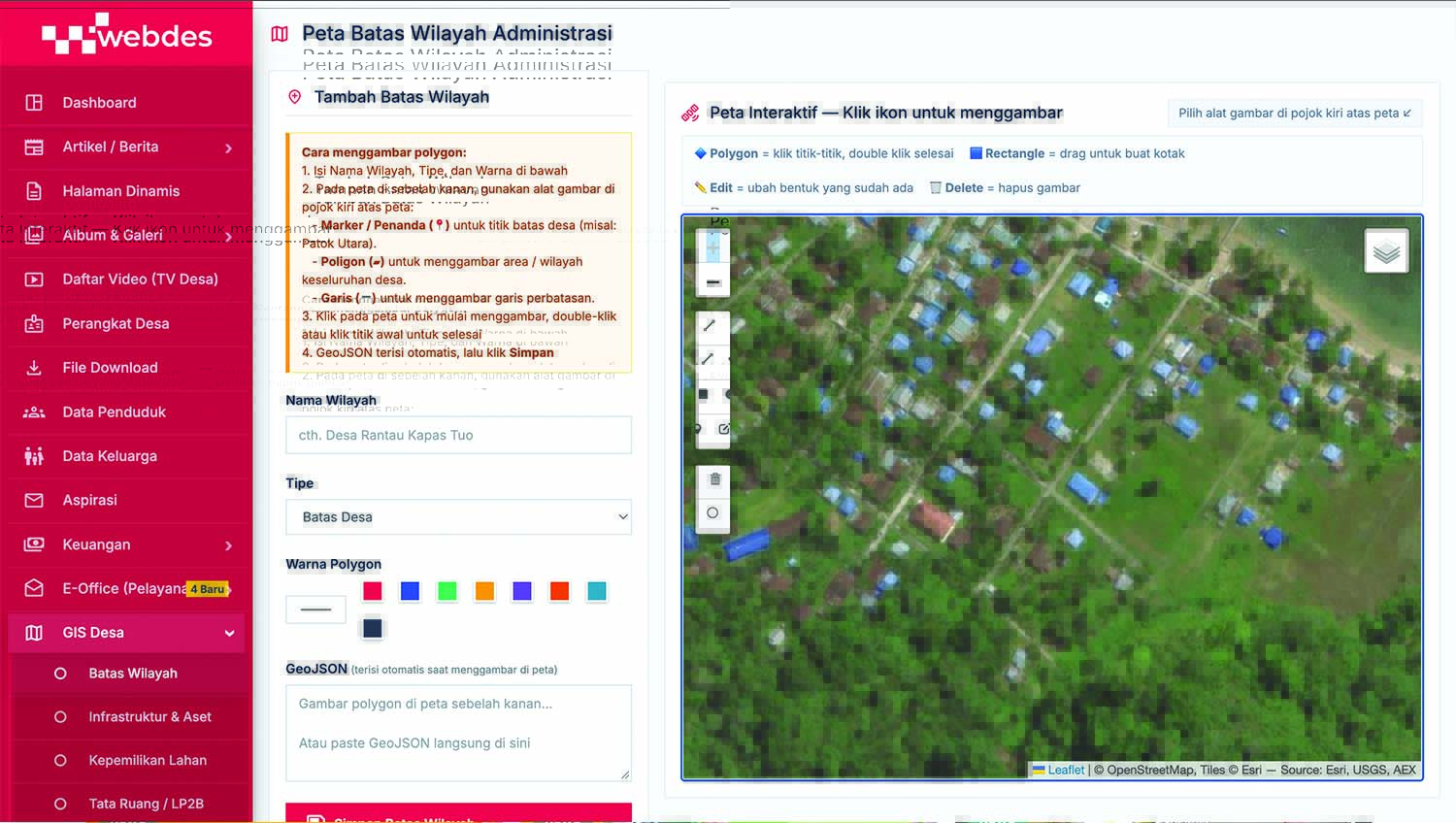
Task: Click the trash delete tool on map
Action: (713, 479)
